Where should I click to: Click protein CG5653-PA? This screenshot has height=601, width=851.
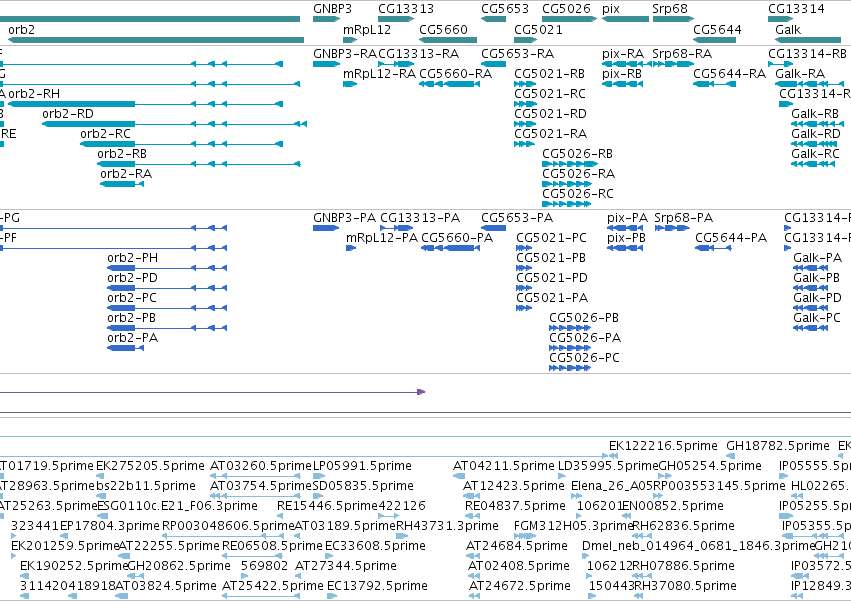[517, 218]
